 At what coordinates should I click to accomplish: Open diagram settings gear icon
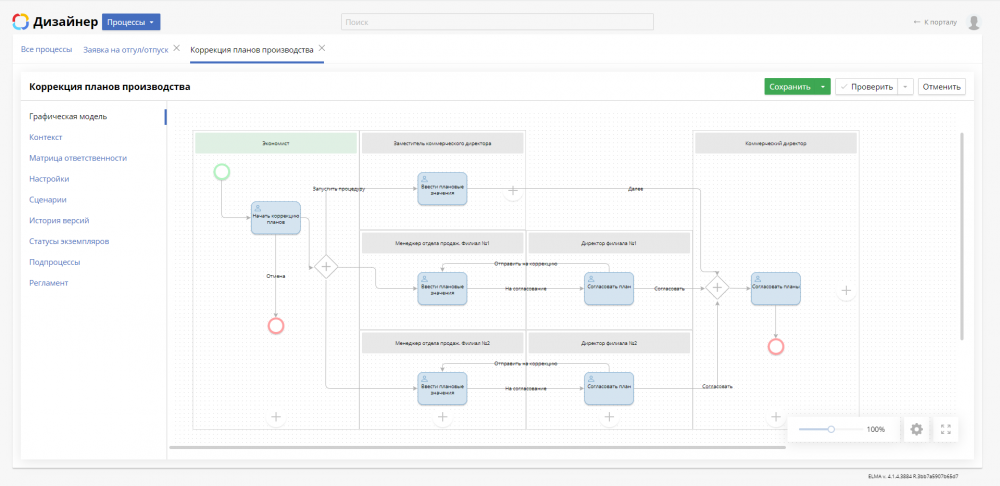pos(916,429)
